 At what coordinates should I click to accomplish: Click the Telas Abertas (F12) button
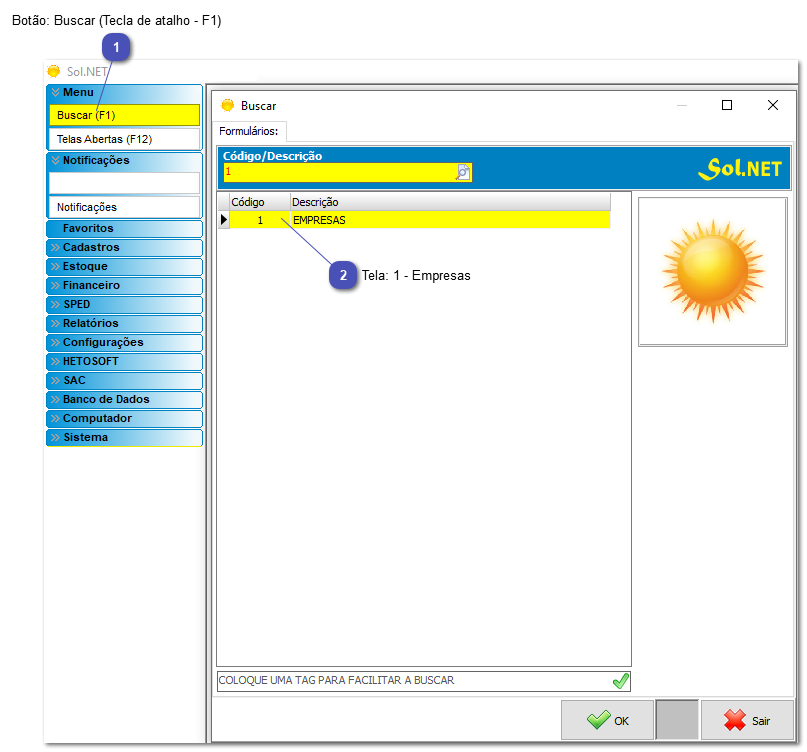[x=124, y=139]
